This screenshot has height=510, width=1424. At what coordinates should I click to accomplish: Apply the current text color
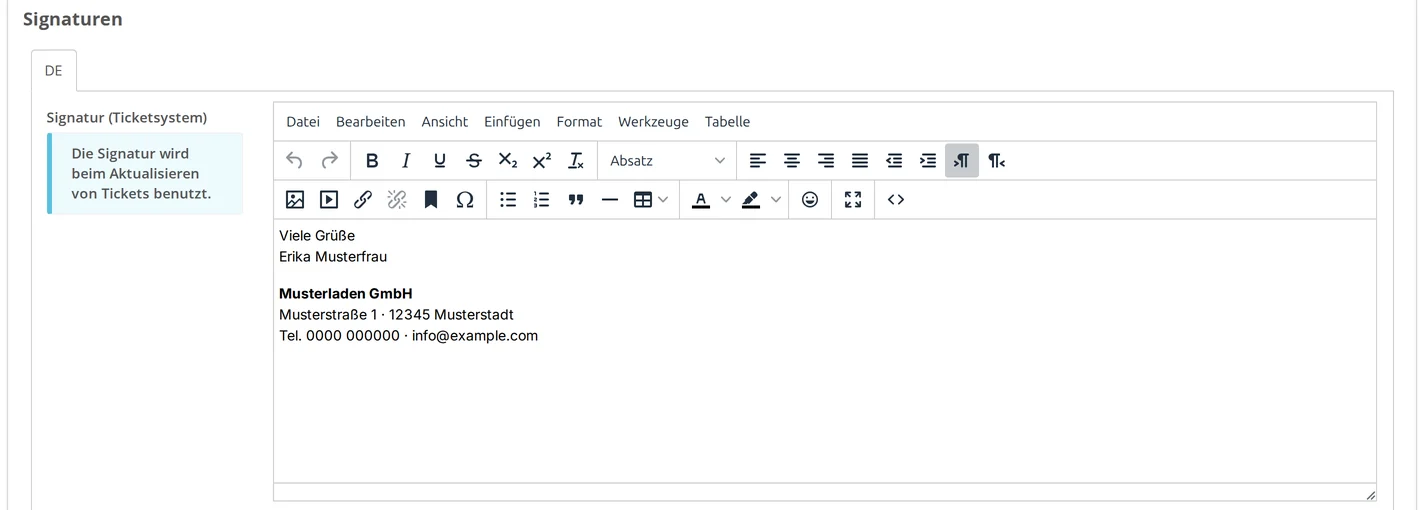point(701,199)
